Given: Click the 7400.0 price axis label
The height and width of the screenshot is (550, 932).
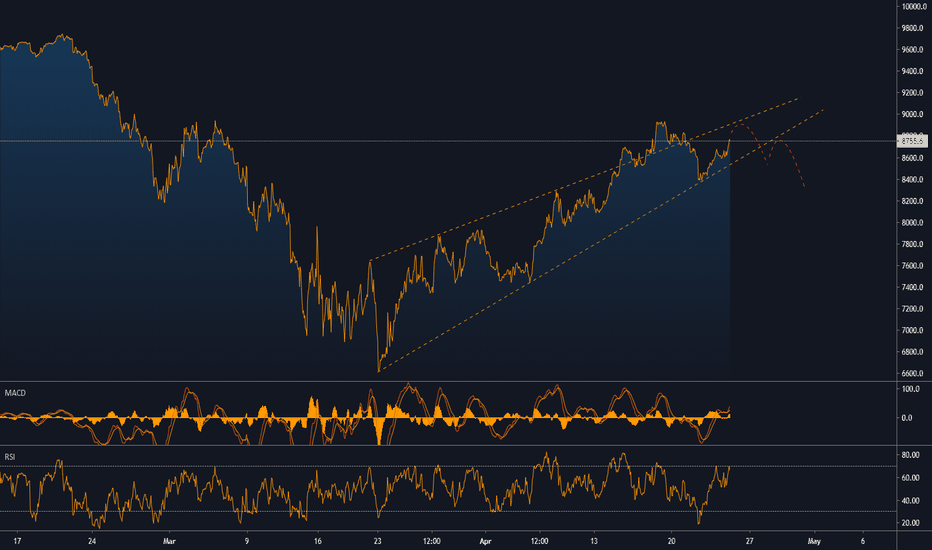Looking at the screenshot, I should [912, 287].
